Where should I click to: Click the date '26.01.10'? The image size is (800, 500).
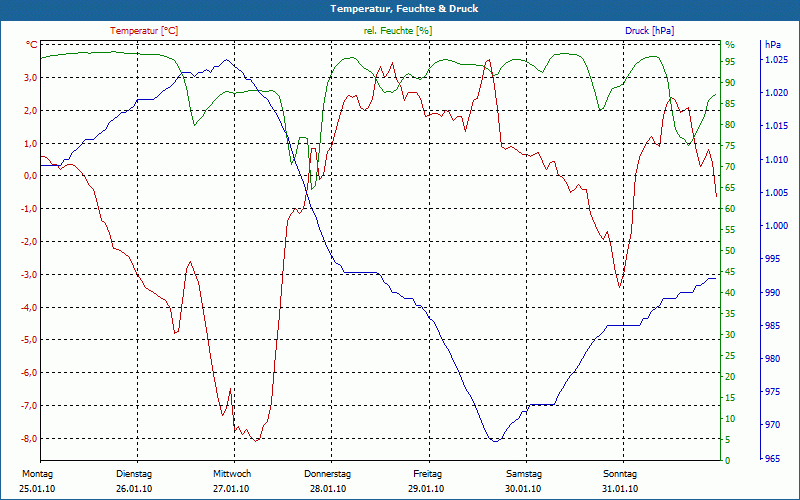point(134,489)
